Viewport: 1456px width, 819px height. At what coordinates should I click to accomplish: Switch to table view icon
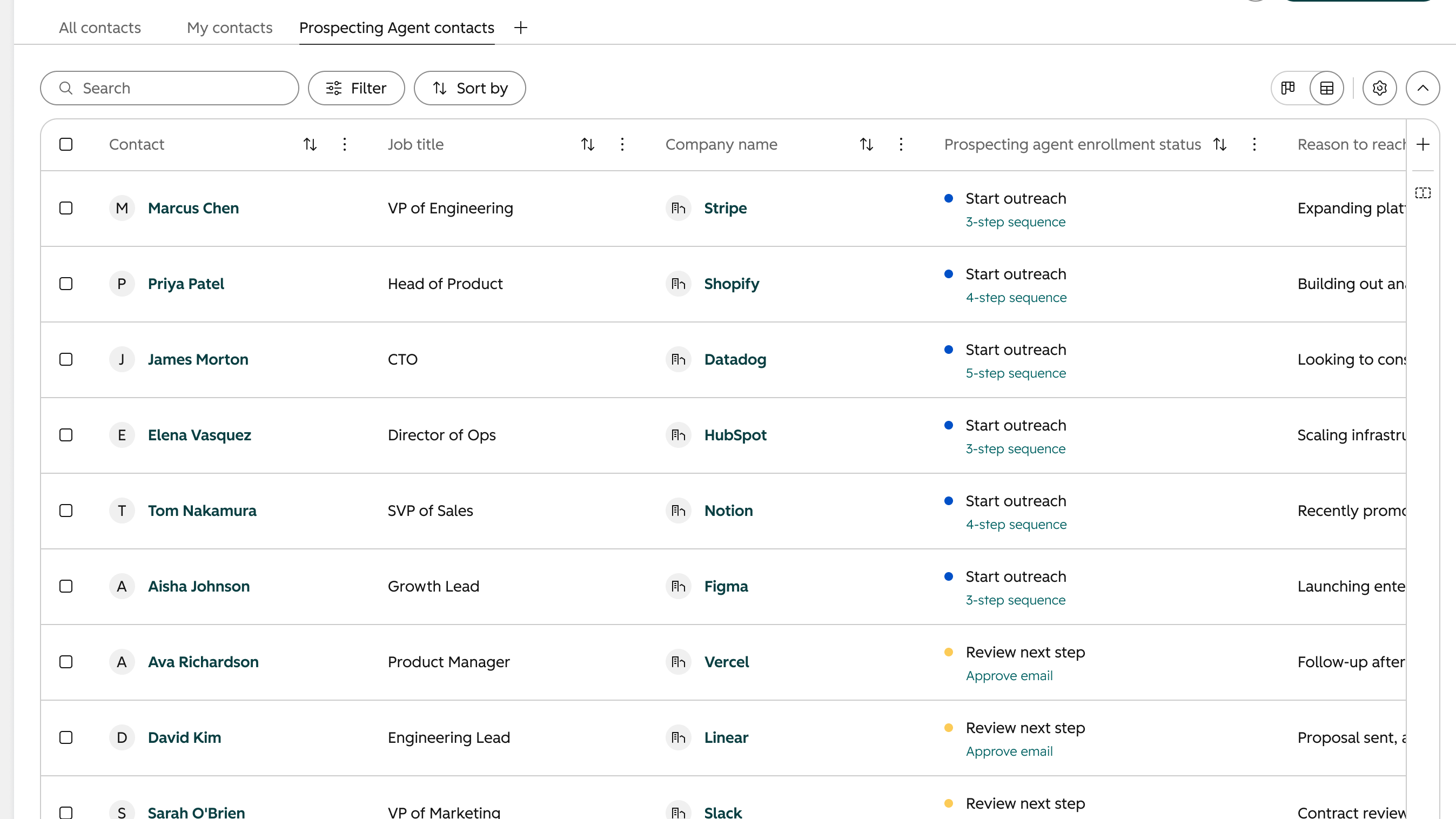click(1326, 88)
